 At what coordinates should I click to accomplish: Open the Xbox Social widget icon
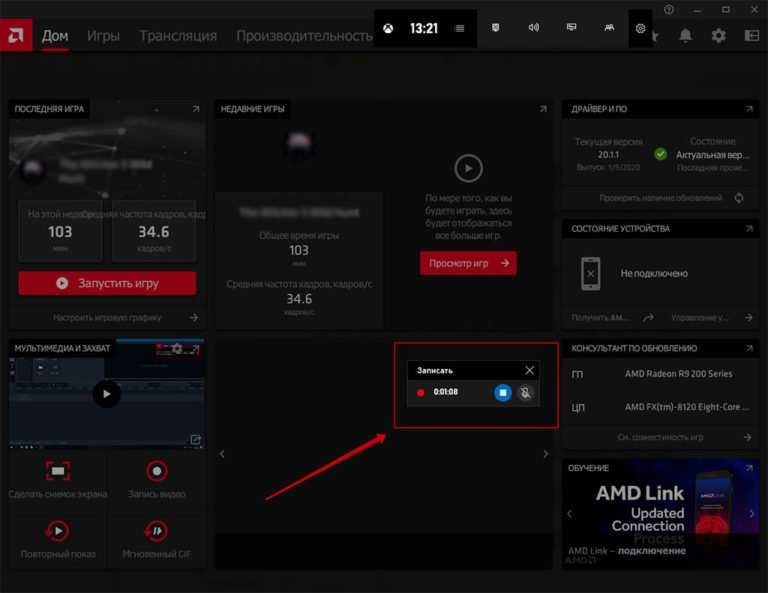click(x=609, y=27)
